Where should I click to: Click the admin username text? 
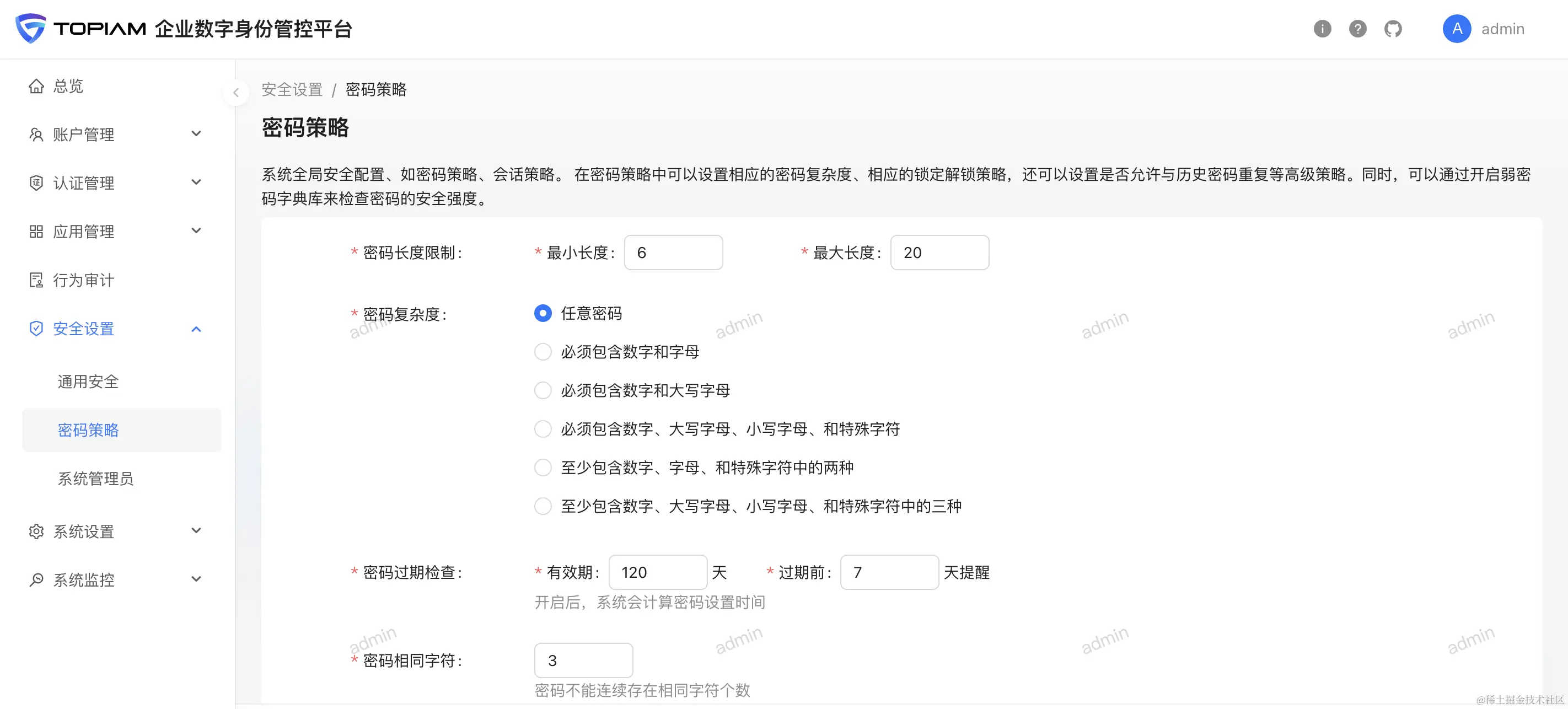tap(1502, 29)
